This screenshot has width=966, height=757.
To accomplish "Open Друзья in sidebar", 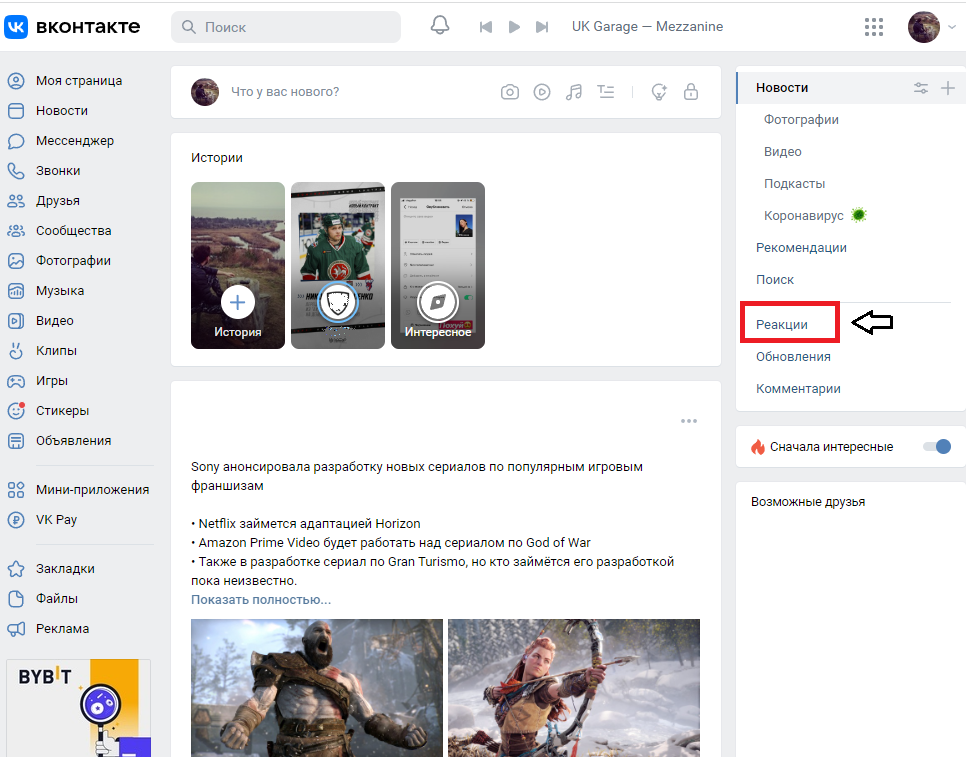I will coord(57,201).
